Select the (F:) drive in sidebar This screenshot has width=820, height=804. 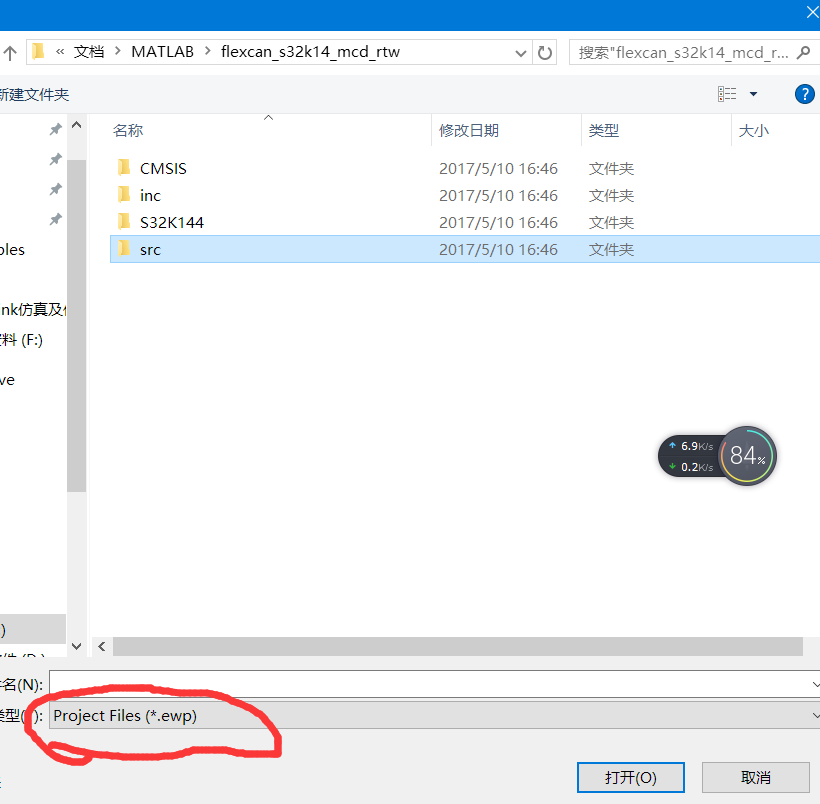click(21, 341)
